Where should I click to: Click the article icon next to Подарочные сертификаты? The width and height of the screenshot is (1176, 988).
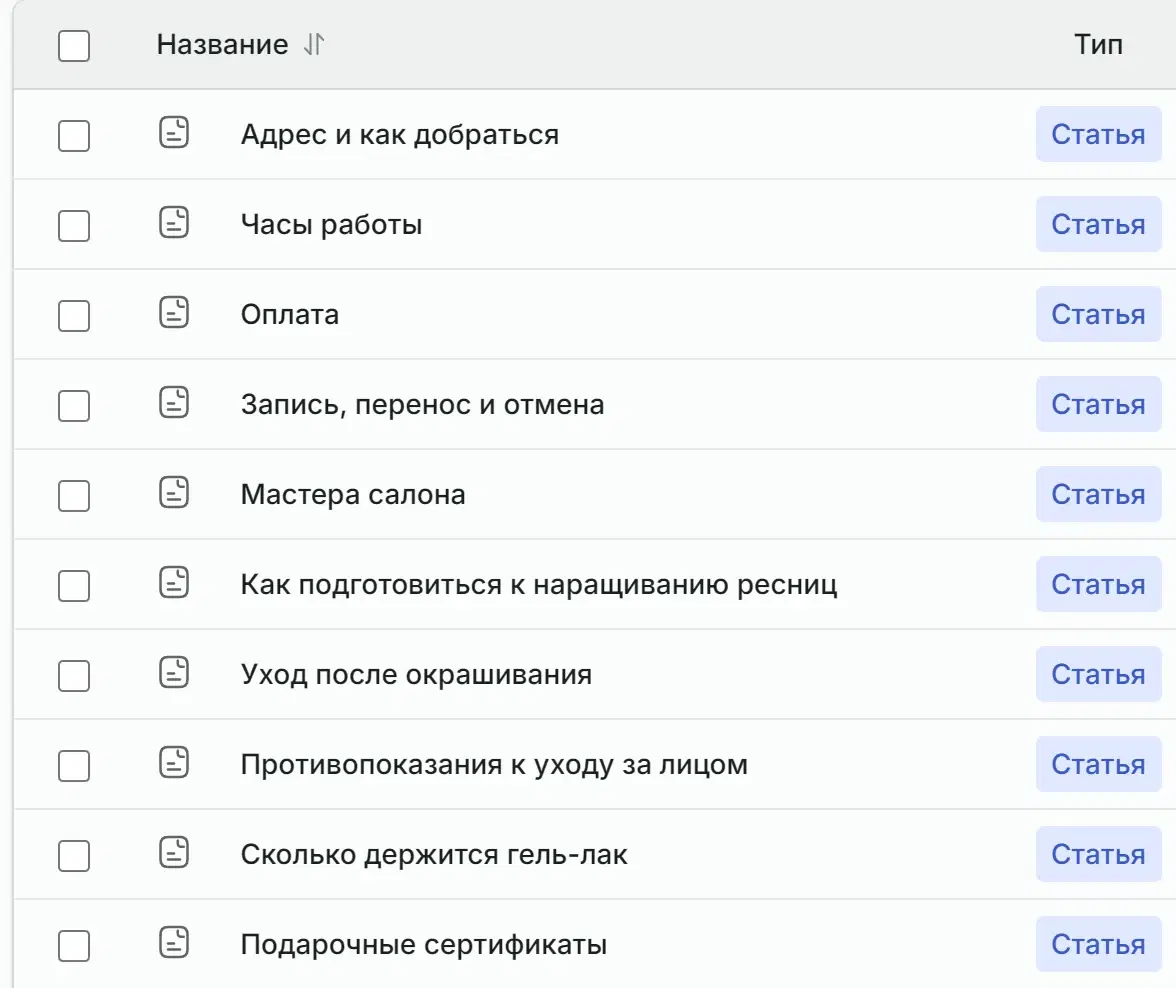pos(174,943)
